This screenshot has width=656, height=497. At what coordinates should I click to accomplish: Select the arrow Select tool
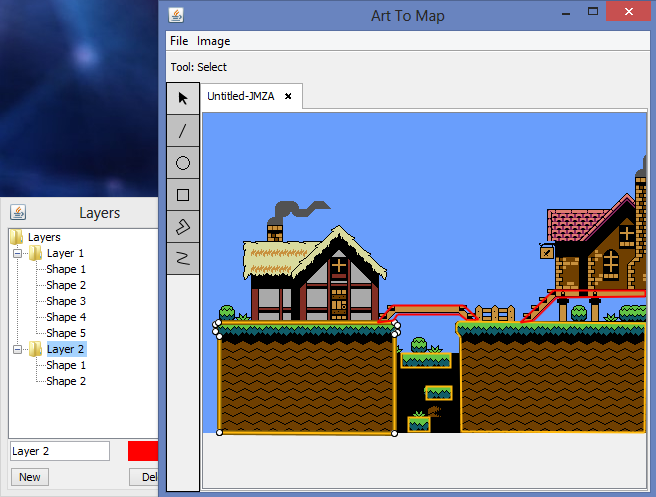point(183,99)
